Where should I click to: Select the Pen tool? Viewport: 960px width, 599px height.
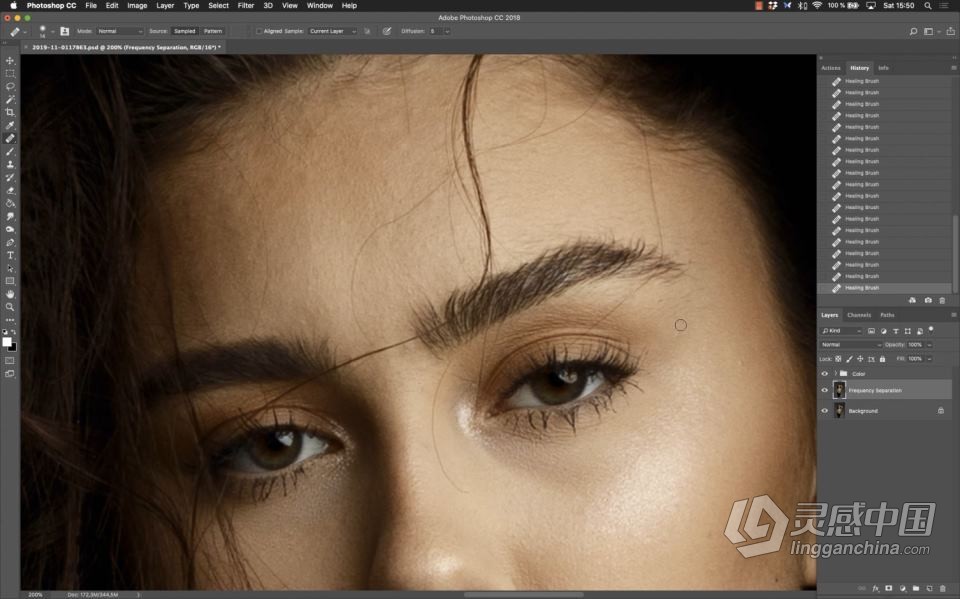10,243
